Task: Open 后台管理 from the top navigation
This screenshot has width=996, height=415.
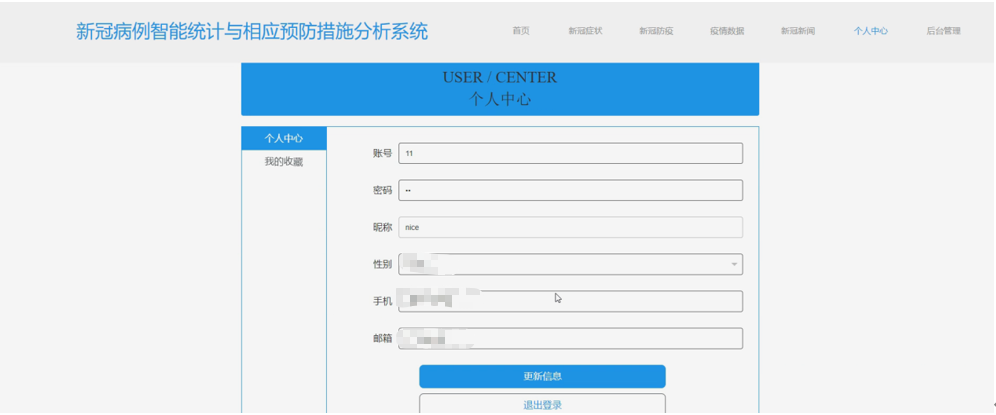Action: (943, 31)
